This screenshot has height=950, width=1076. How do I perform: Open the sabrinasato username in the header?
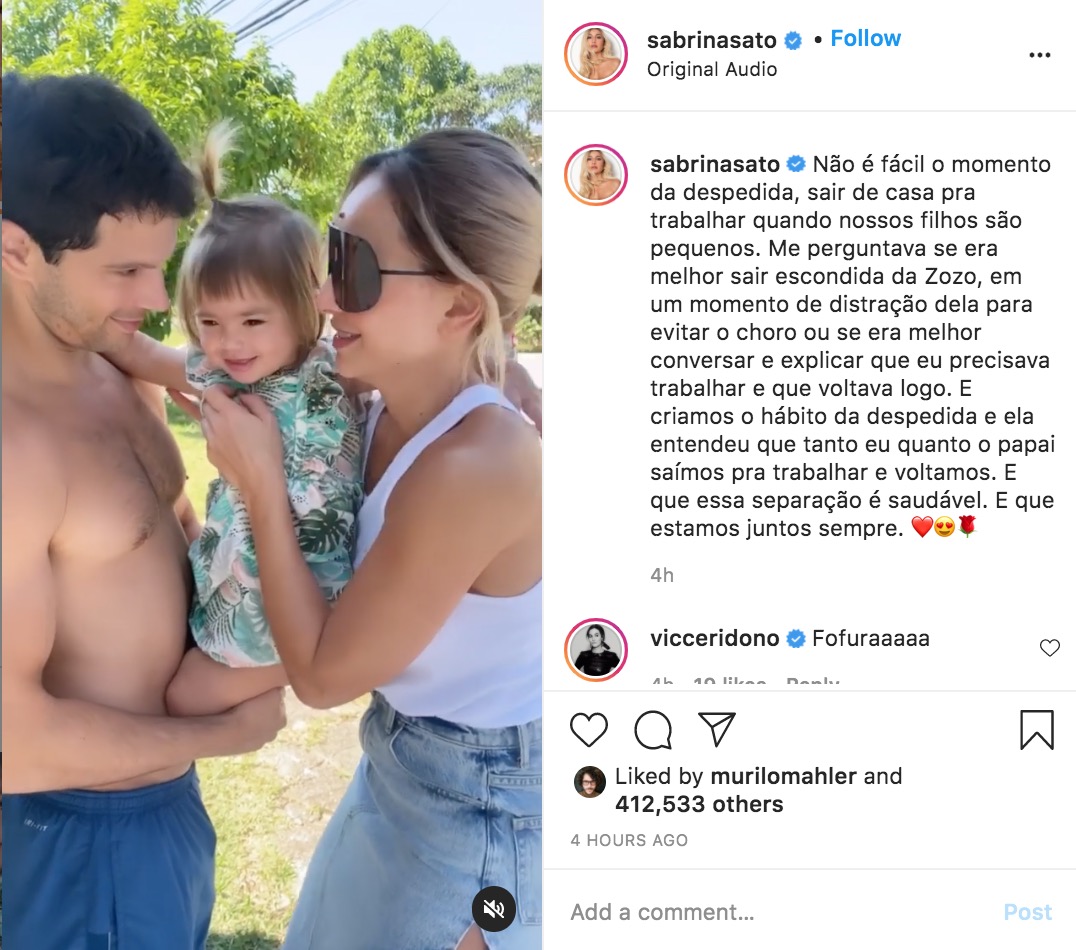[712, 40]
